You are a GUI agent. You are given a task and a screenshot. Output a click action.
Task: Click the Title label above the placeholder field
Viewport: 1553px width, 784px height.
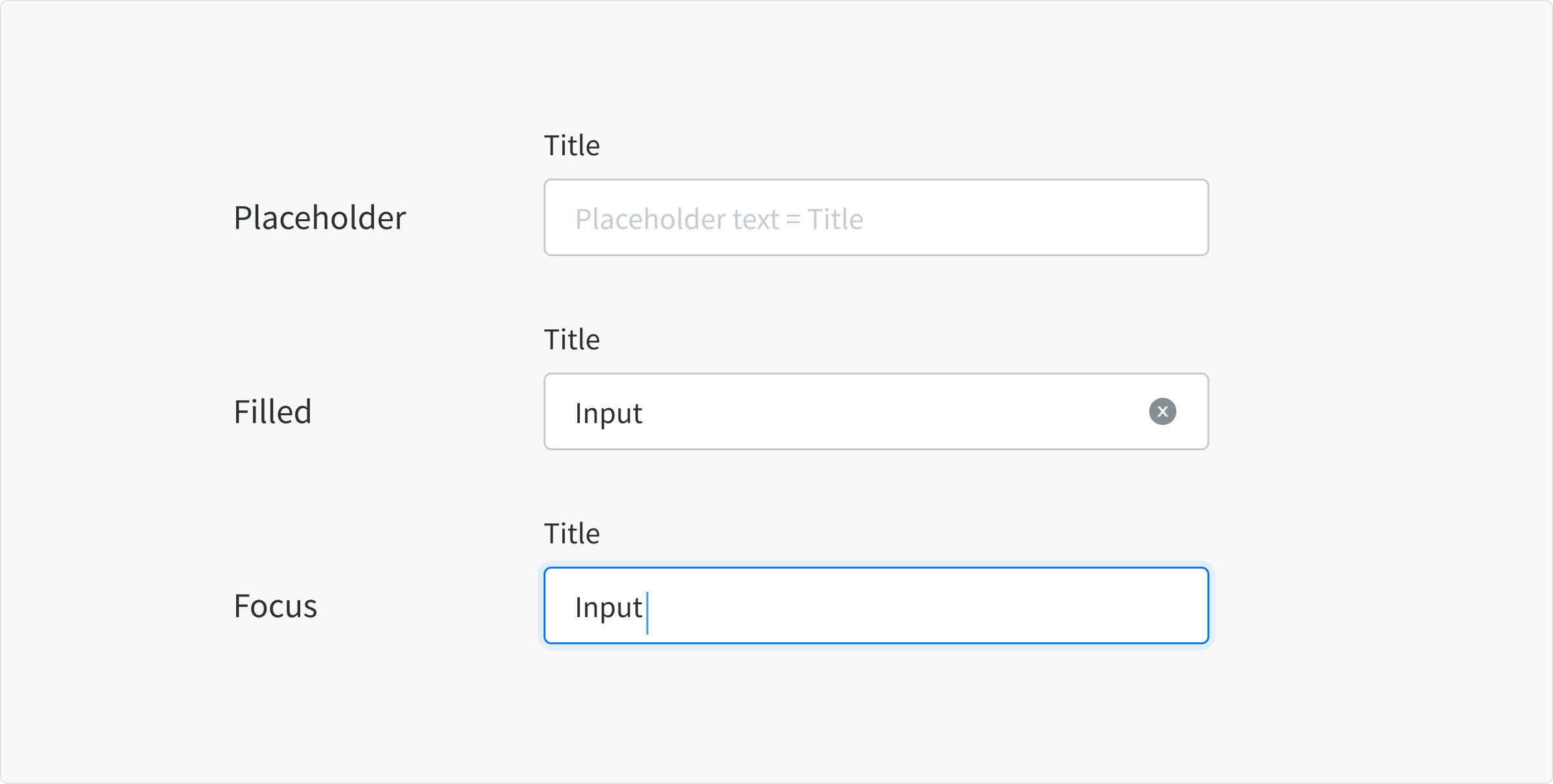[x=571, y=146]
